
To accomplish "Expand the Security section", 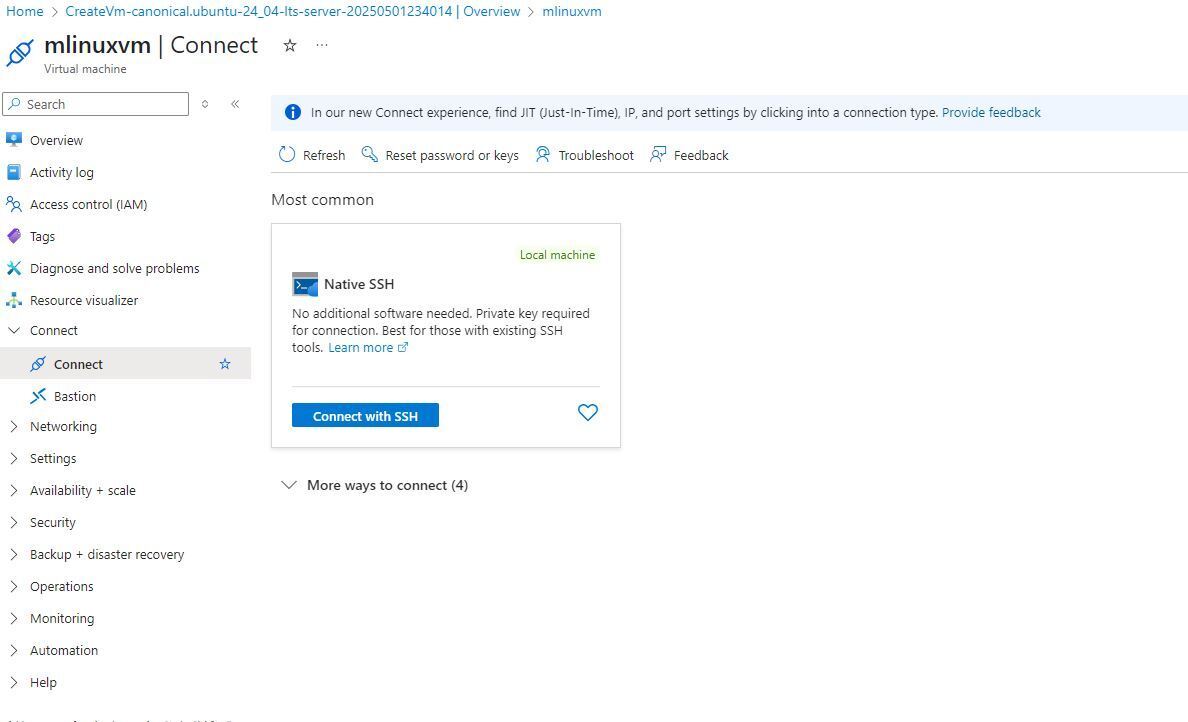I will 14,522.
